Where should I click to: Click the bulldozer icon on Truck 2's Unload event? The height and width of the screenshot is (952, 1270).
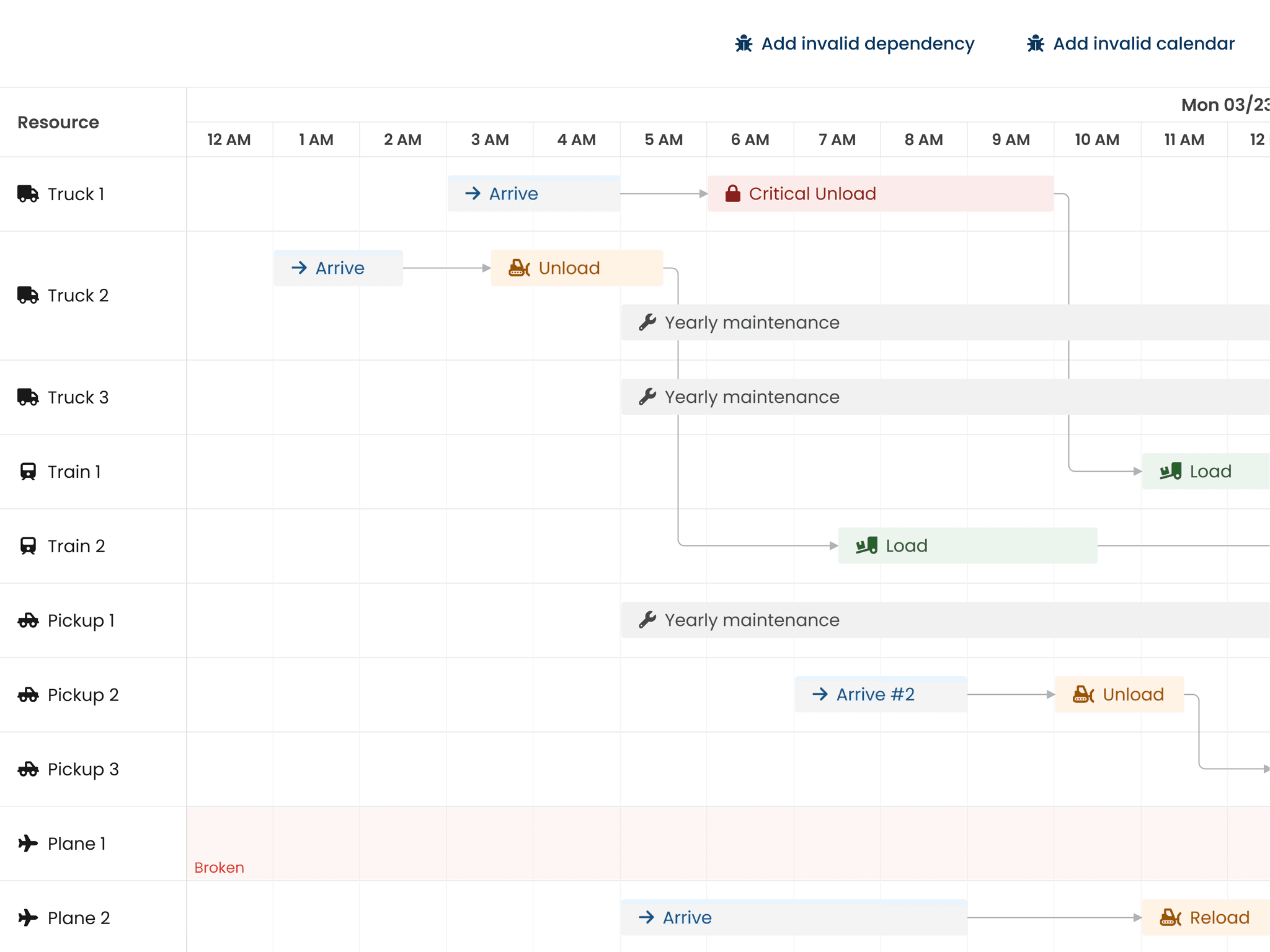(x=518, y=268)
